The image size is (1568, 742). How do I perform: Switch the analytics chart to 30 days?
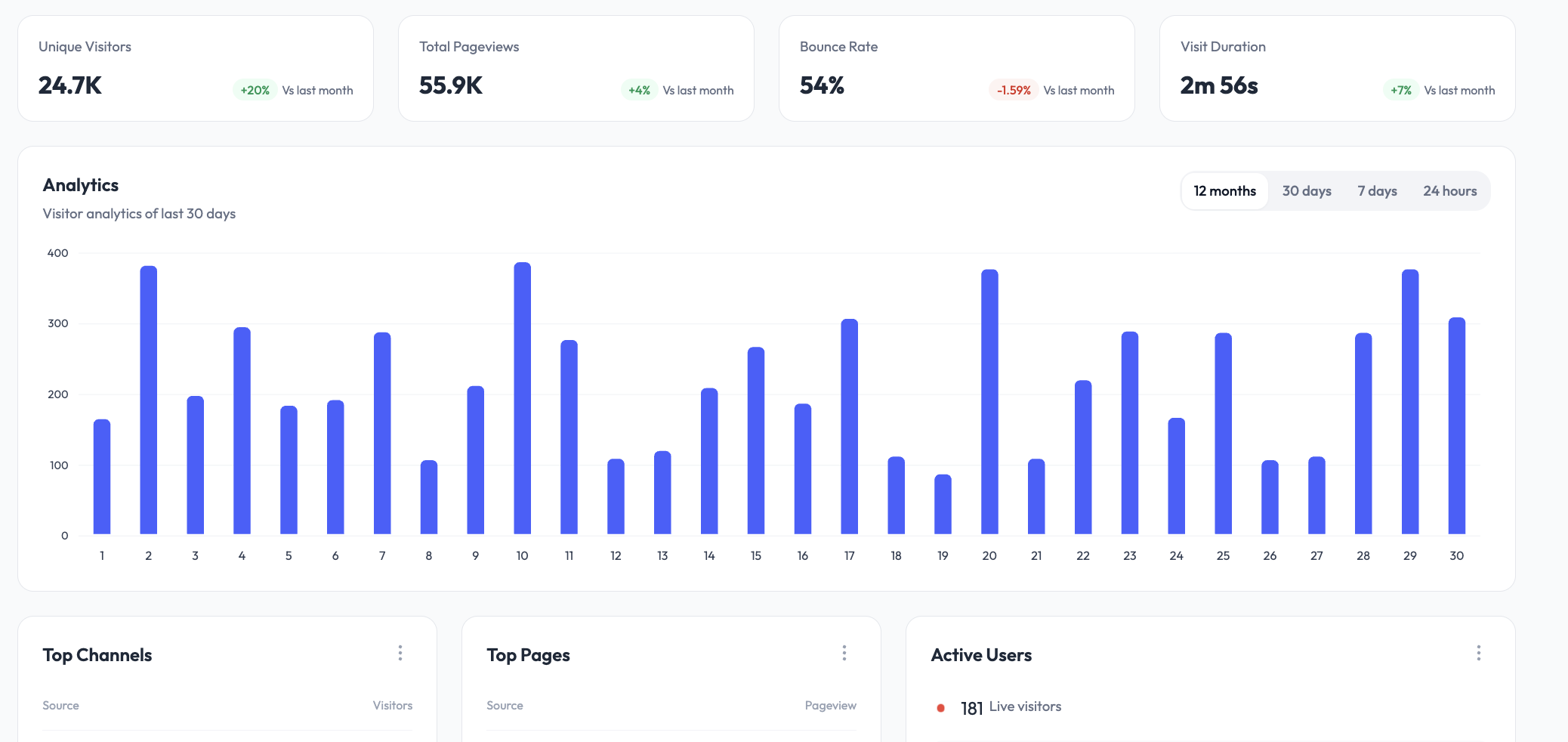[x=1306, y=190]
